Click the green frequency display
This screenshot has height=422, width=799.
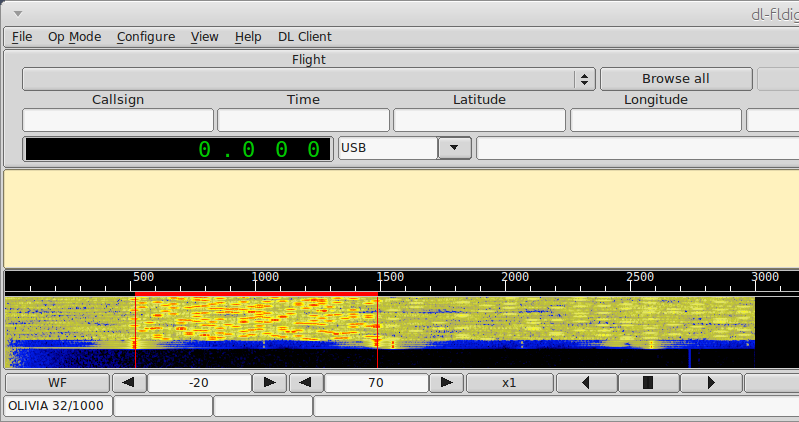click(x=178, y=149)
